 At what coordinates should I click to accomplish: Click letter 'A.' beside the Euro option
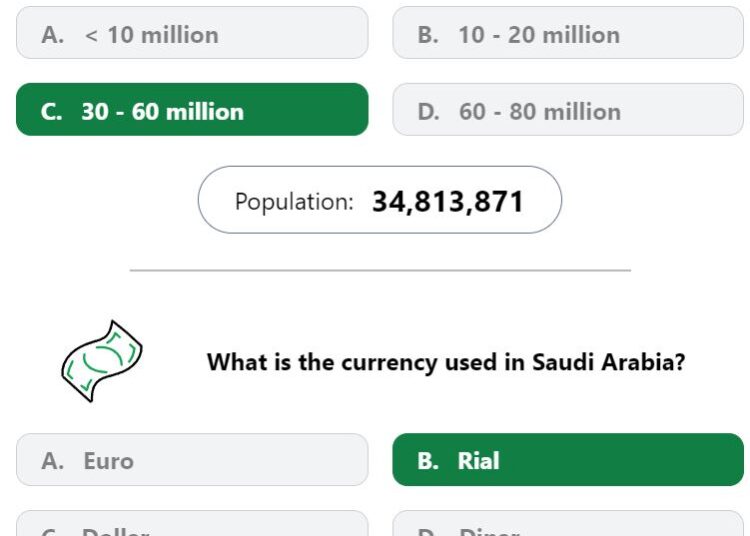[53, 461]
